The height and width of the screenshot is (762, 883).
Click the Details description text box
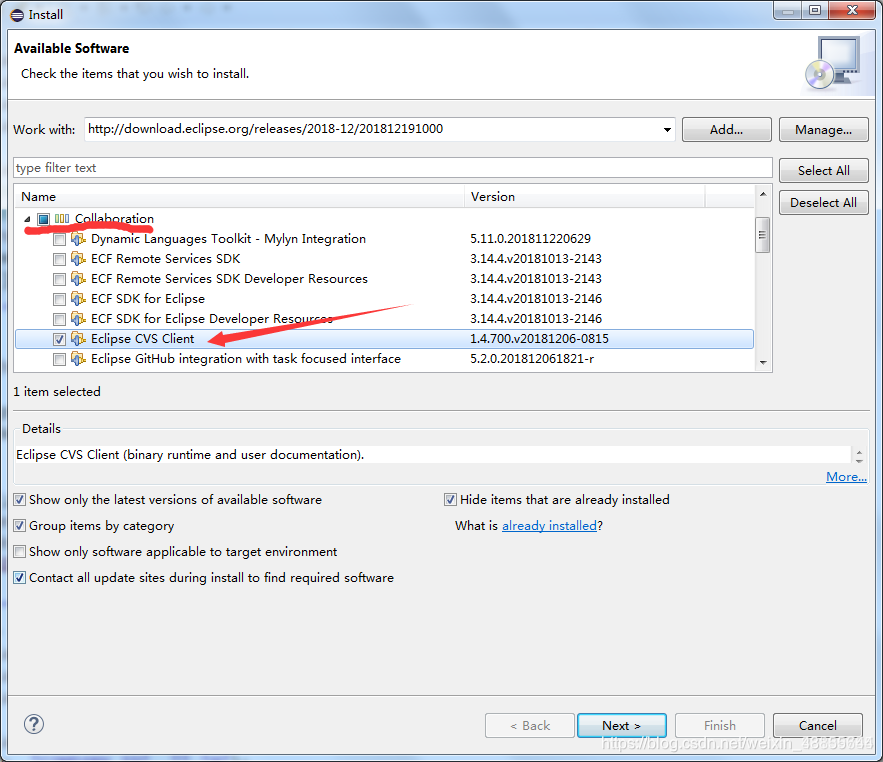(432, 455)
